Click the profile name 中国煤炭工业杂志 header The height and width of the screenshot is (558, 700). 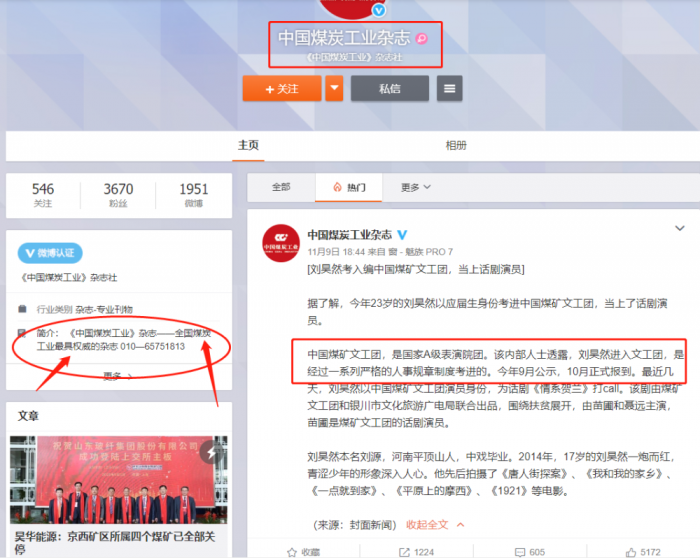(x=344, y=38)
